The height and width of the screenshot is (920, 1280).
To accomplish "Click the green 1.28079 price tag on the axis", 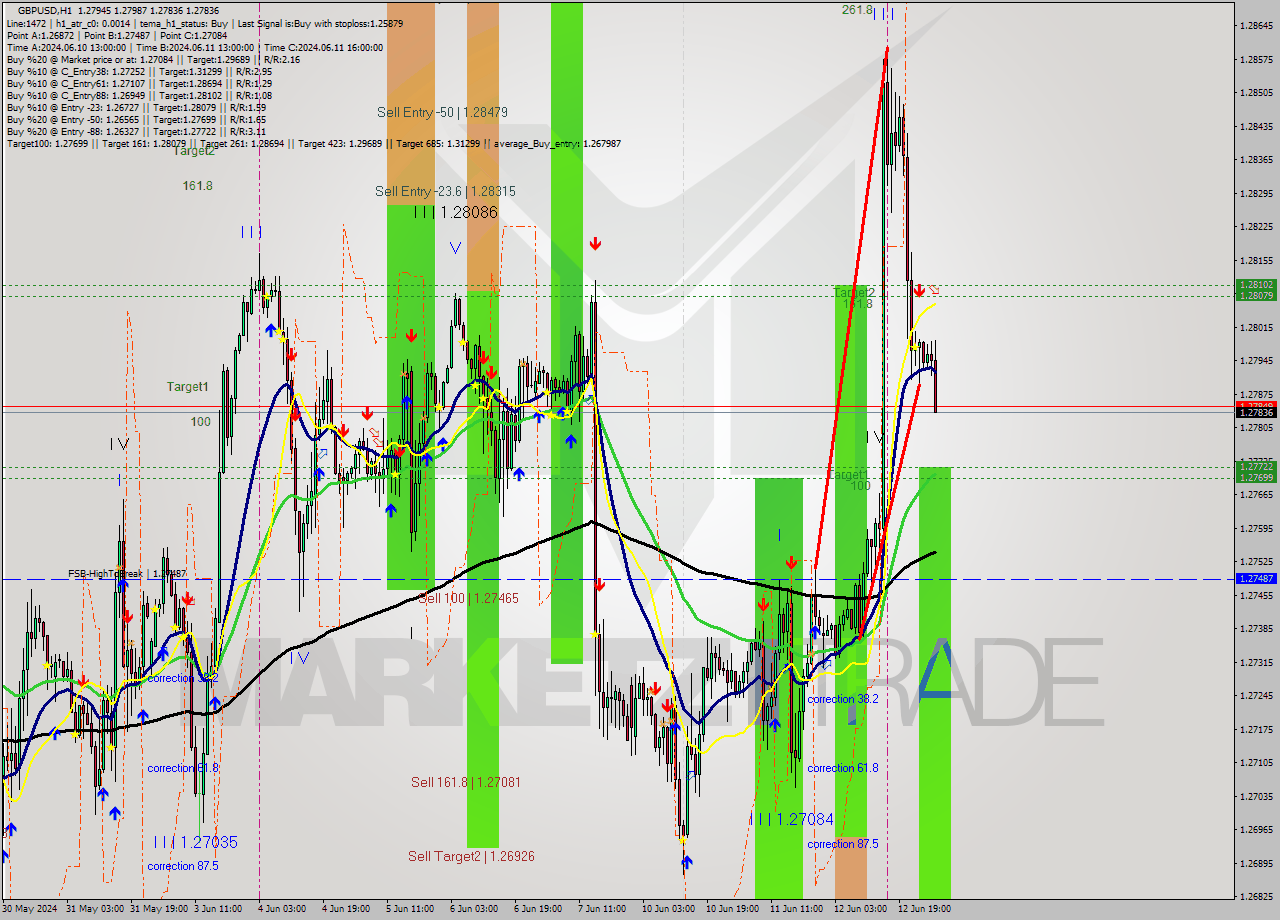I will [x=1256, y=295].
